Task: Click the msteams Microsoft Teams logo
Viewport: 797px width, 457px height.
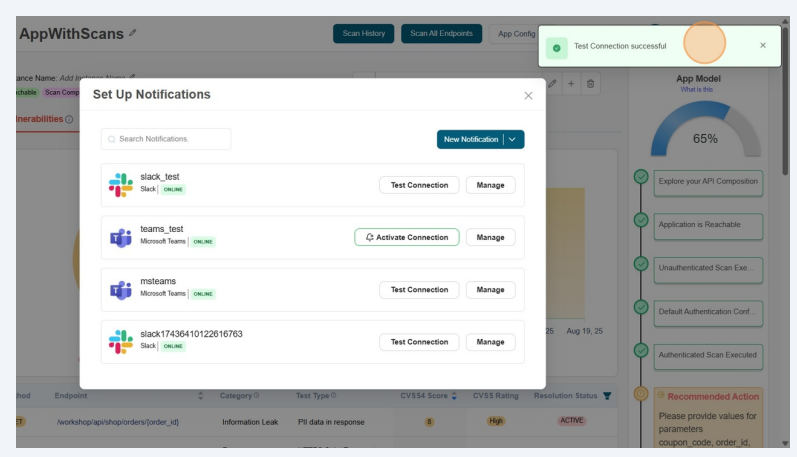Action: click(121, 290)
